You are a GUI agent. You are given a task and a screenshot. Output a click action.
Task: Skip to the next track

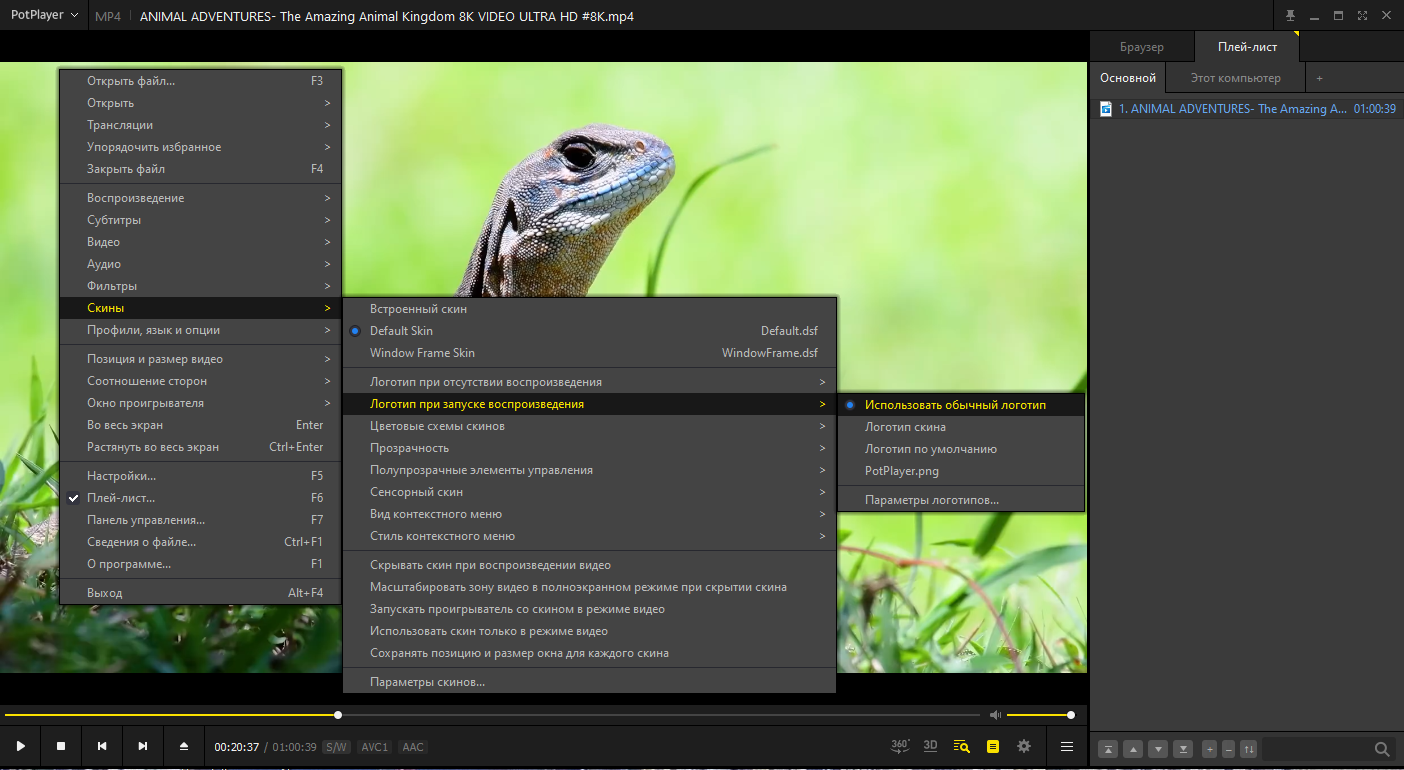[x=143, y=746]
